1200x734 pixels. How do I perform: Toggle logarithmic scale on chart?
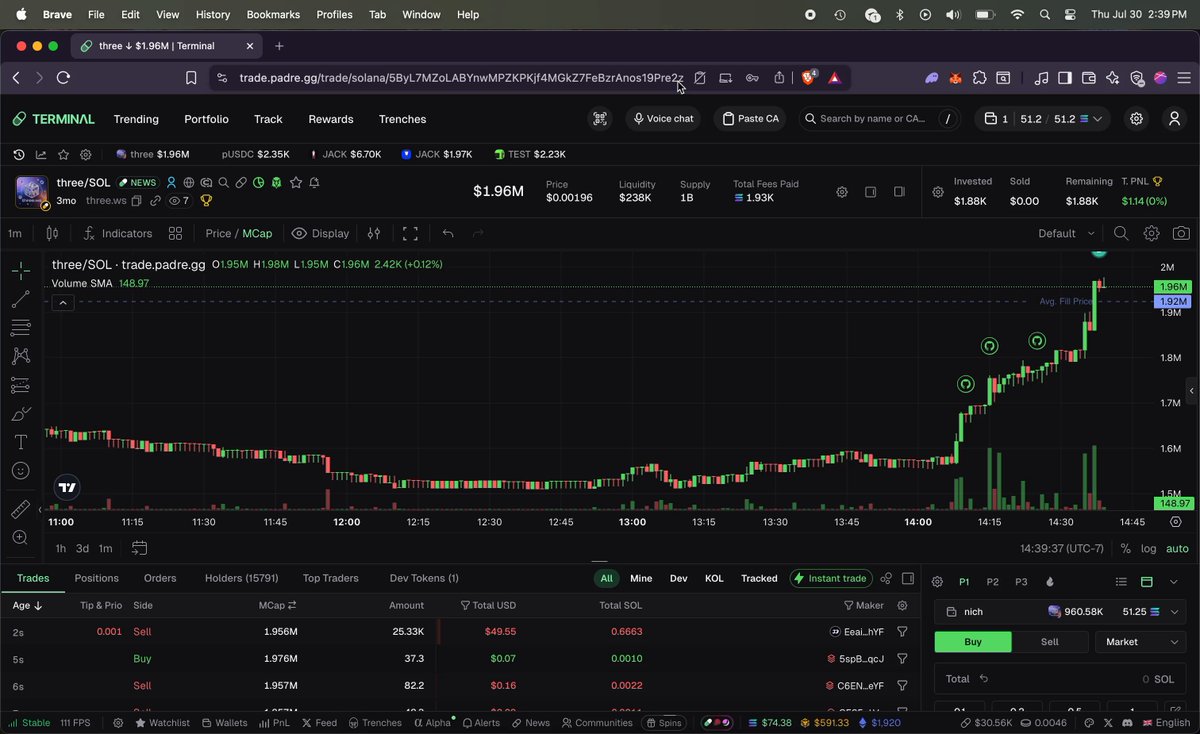[1149, 548]
